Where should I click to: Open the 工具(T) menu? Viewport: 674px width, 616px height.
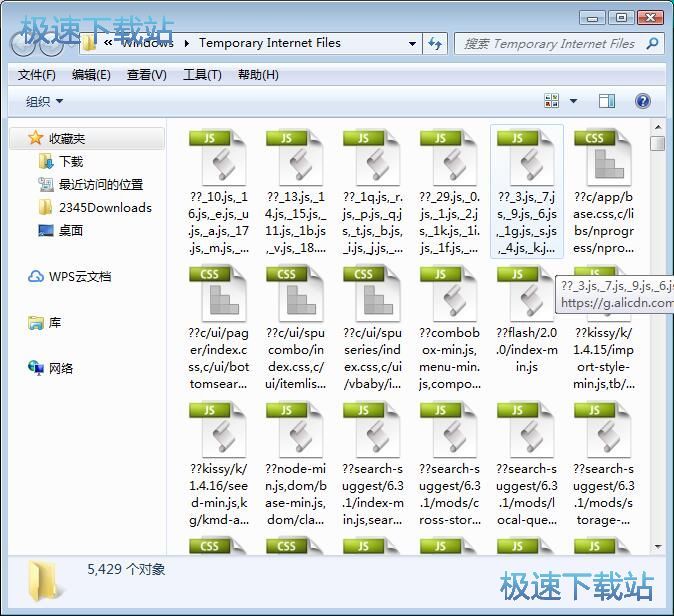202,75
